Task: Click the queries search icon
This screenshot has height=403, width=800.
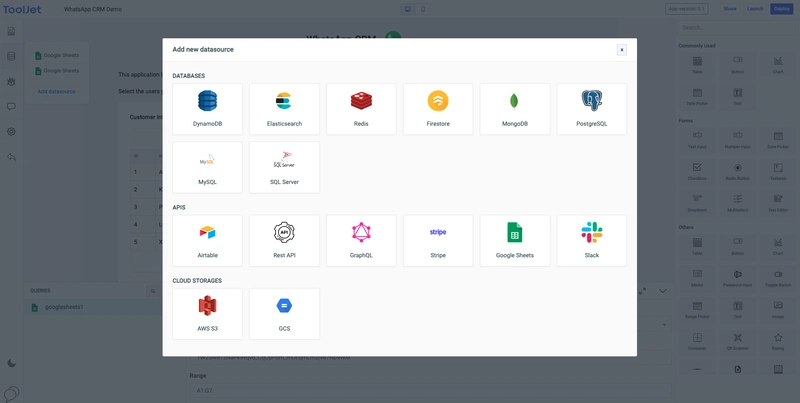Action: click(153, 291)
